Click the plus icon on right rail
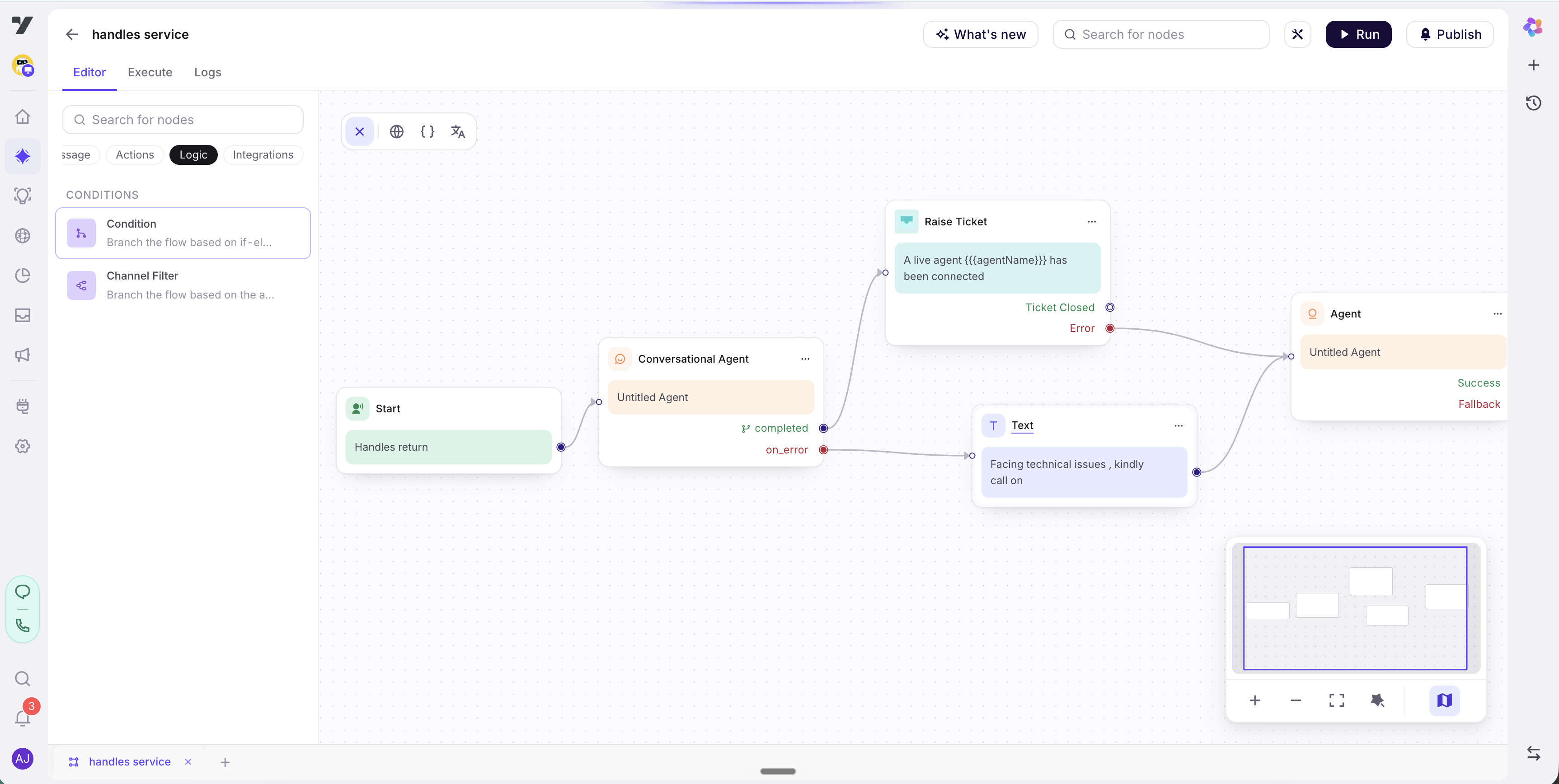The width and height of the screenshot is (1559, 784). tap(1533, 65)
